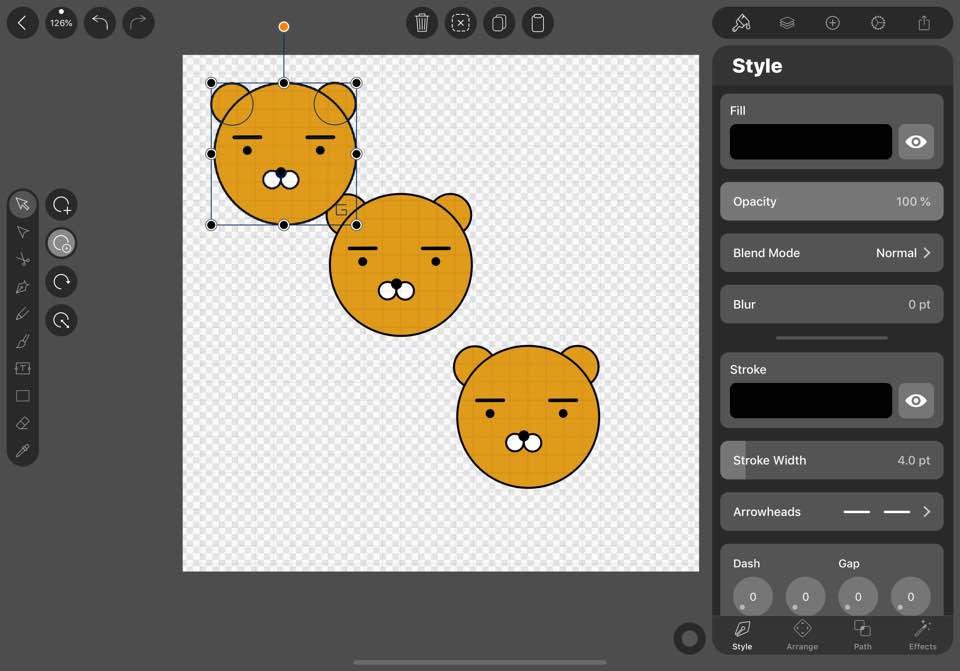Screen dimensions: 960x671
Task: Undo the last action
Action: (100, 23)
